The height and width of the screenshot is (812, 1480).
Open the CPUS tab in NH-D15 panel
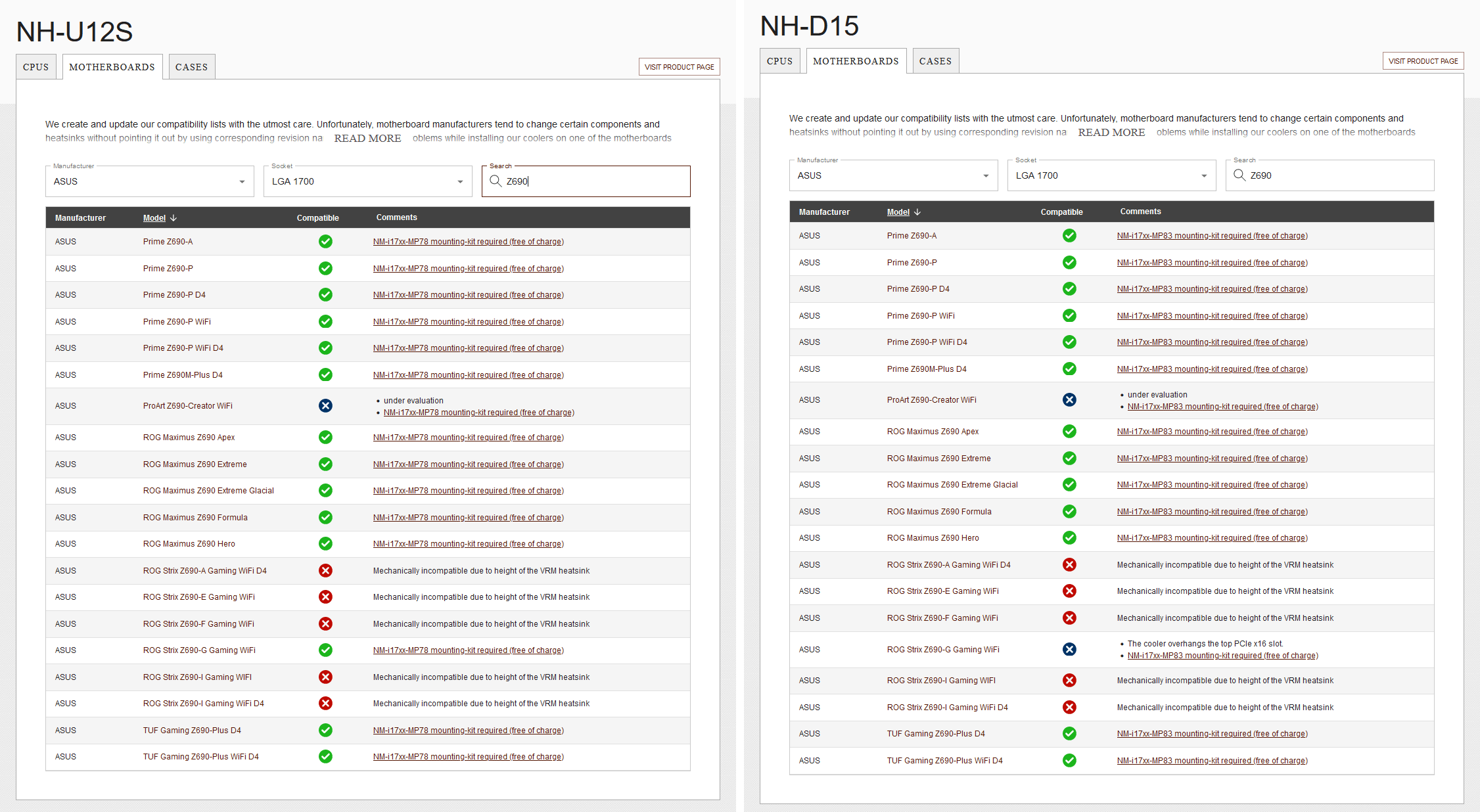pyautogui.click(x=780, y=61)
